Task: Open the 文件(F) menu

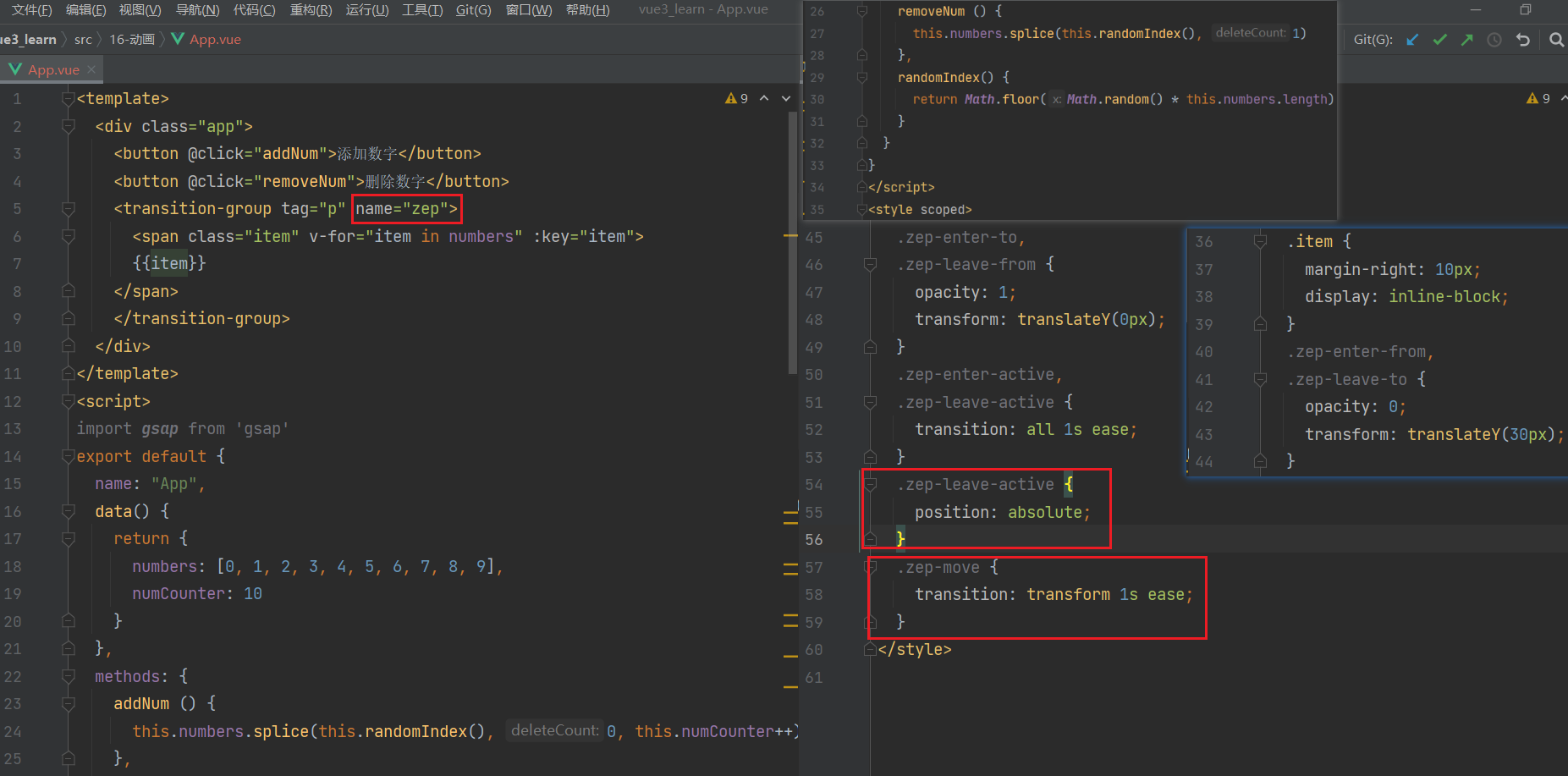Action: (32, 9)
